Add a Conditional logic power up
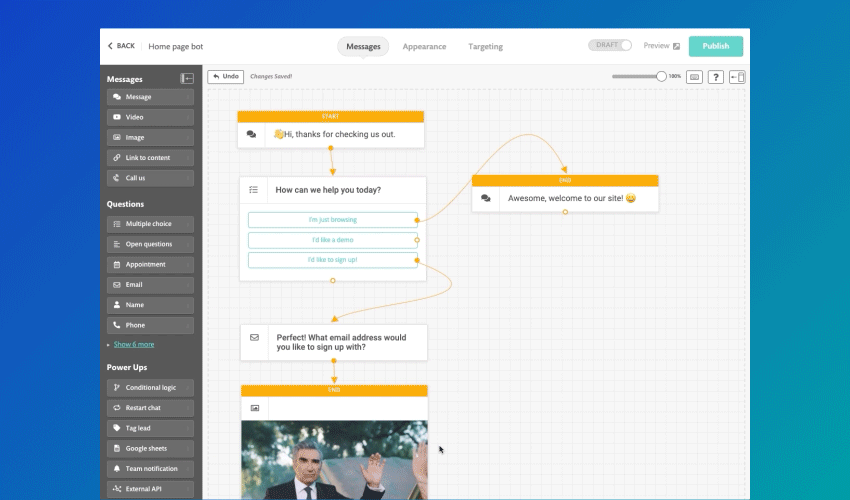The width and height of the screenshot is (850, 500). (150, 387)
